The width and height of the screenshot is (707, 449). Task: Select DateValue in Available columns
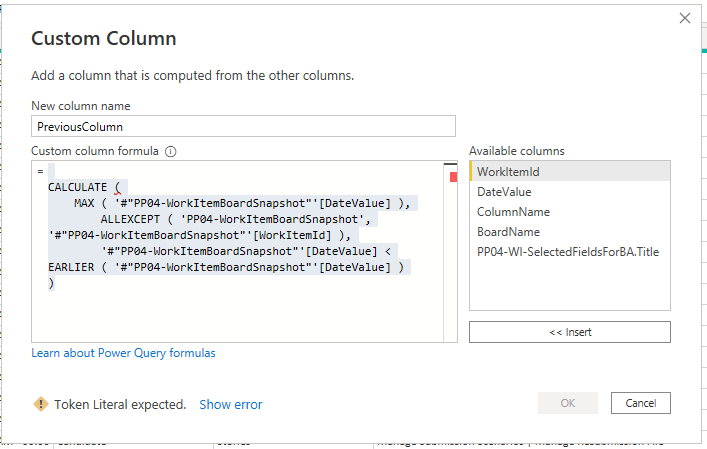(x=570, y=192)
